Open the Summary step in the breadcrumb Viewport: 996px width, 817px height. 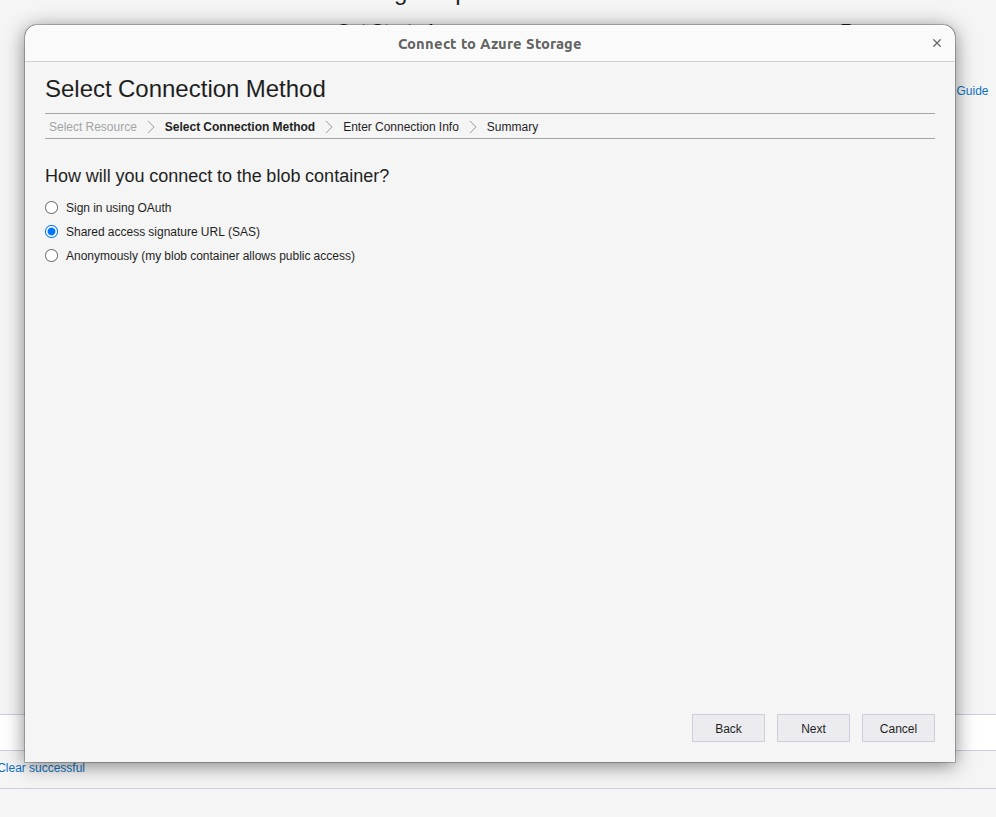(x=512, y=127)
